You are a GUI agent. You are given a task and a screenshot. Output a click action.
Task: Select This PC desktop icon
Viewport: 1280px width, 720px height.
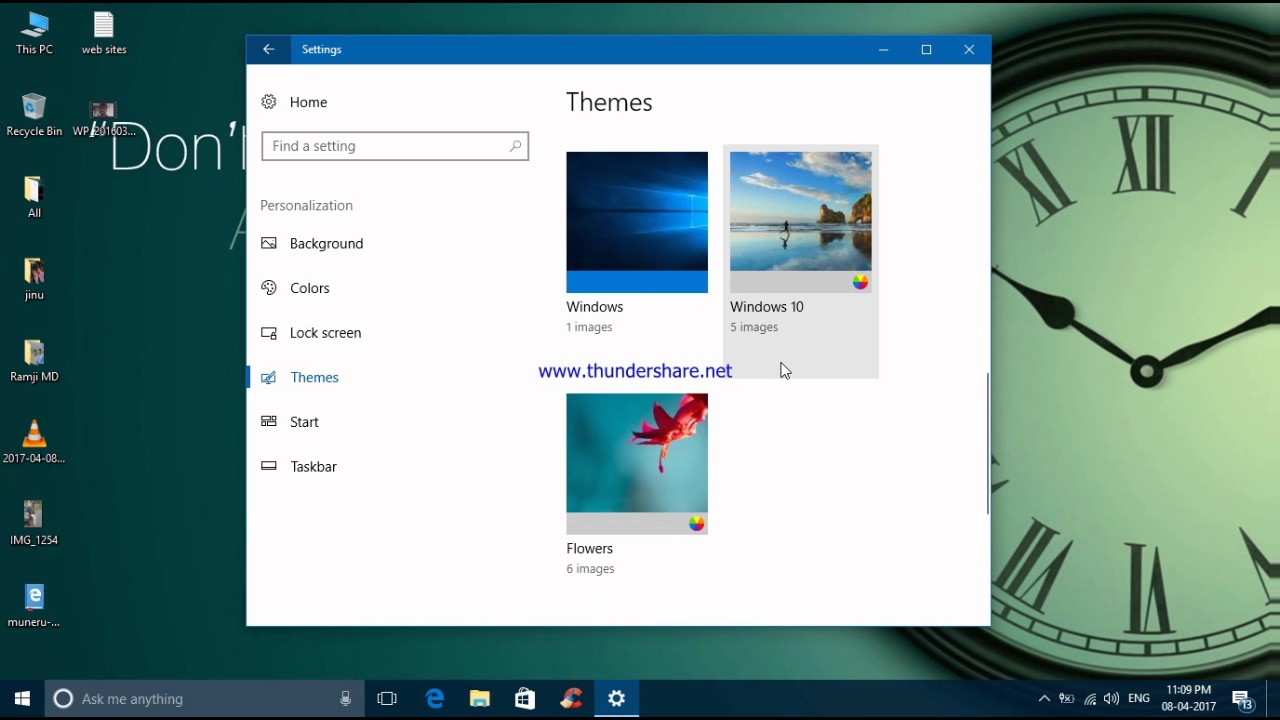pyautogui.click(x=34, y=33)
